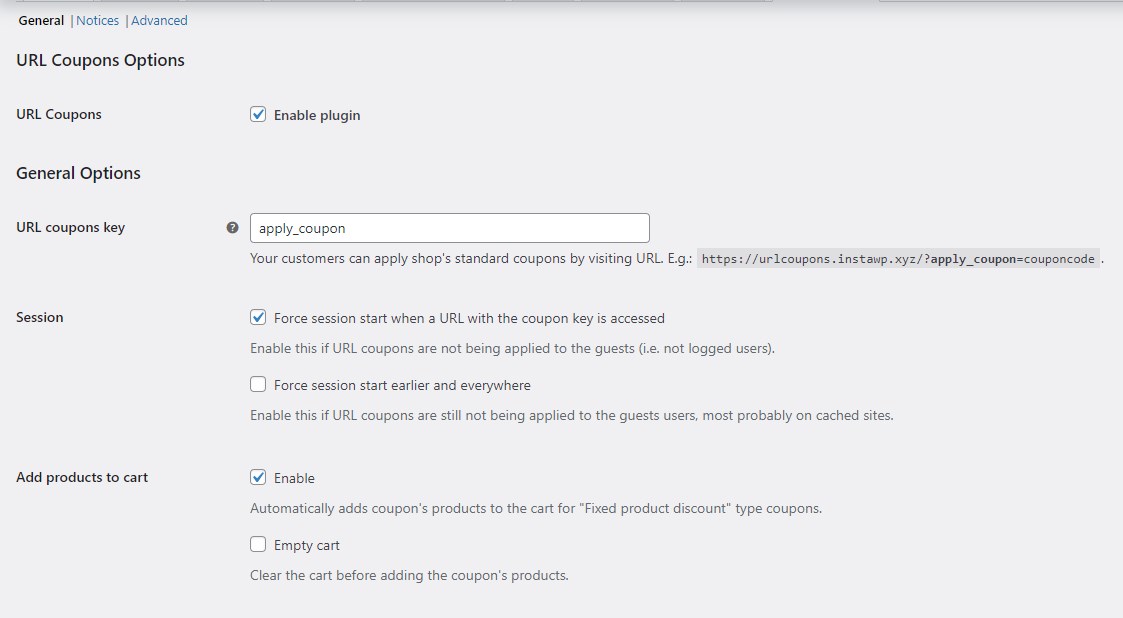This screenshot has width=1123, height=618.
Task: Disable the Enable plugin checkbox
Action: (x=258, y=114)
